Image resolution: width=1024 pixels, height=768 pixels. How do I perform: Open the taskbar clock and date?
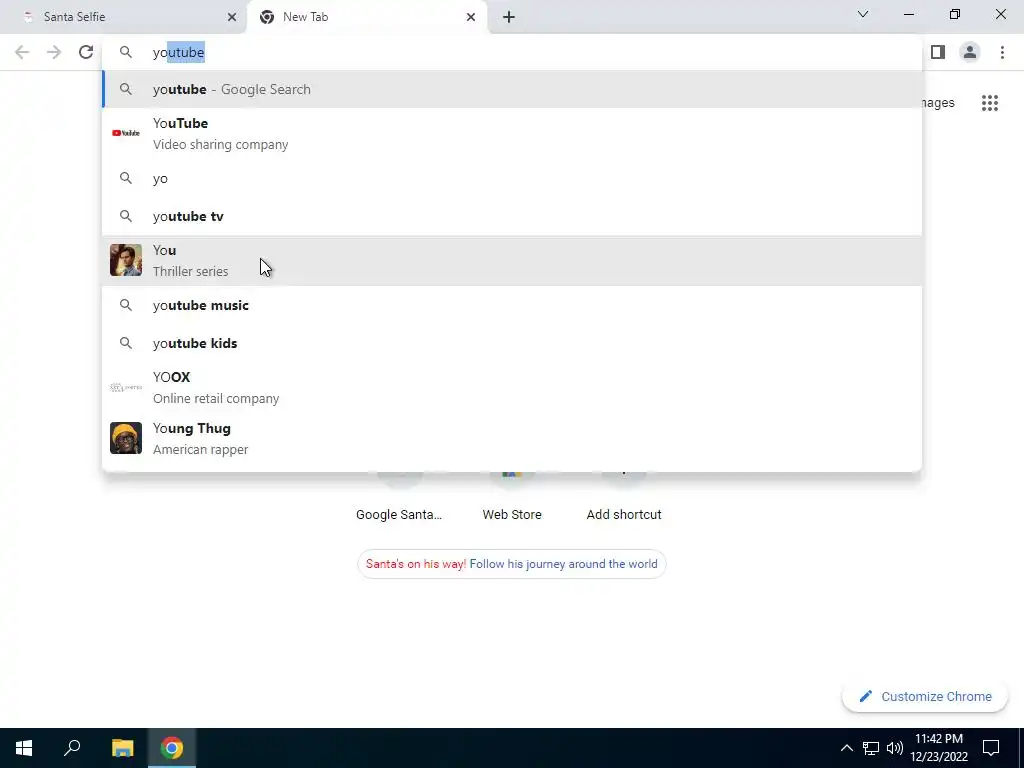(939, 748)
